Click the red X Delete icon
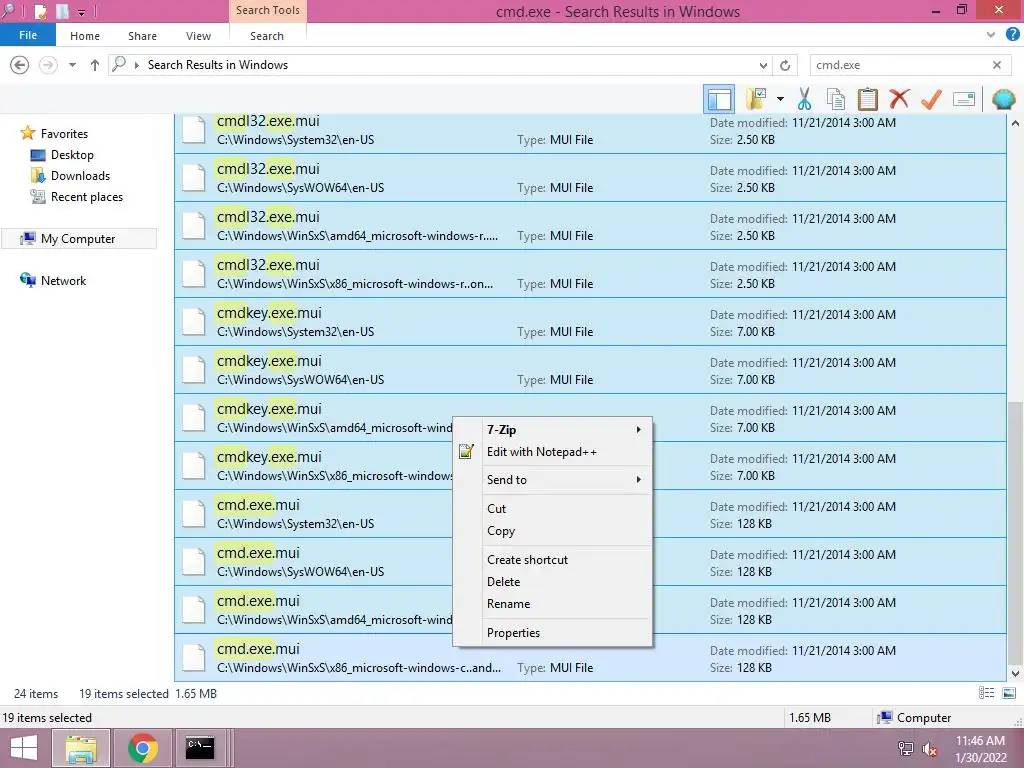This screenshot has height=768, width=1024. point(899,99)
